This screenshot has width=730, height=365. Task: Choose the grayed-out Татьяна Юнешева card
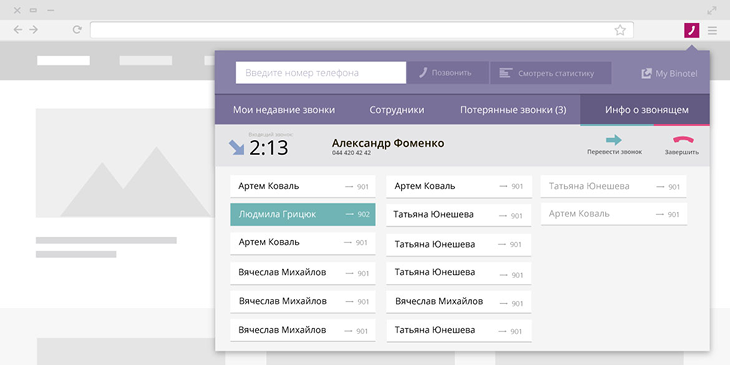(614, 186)
